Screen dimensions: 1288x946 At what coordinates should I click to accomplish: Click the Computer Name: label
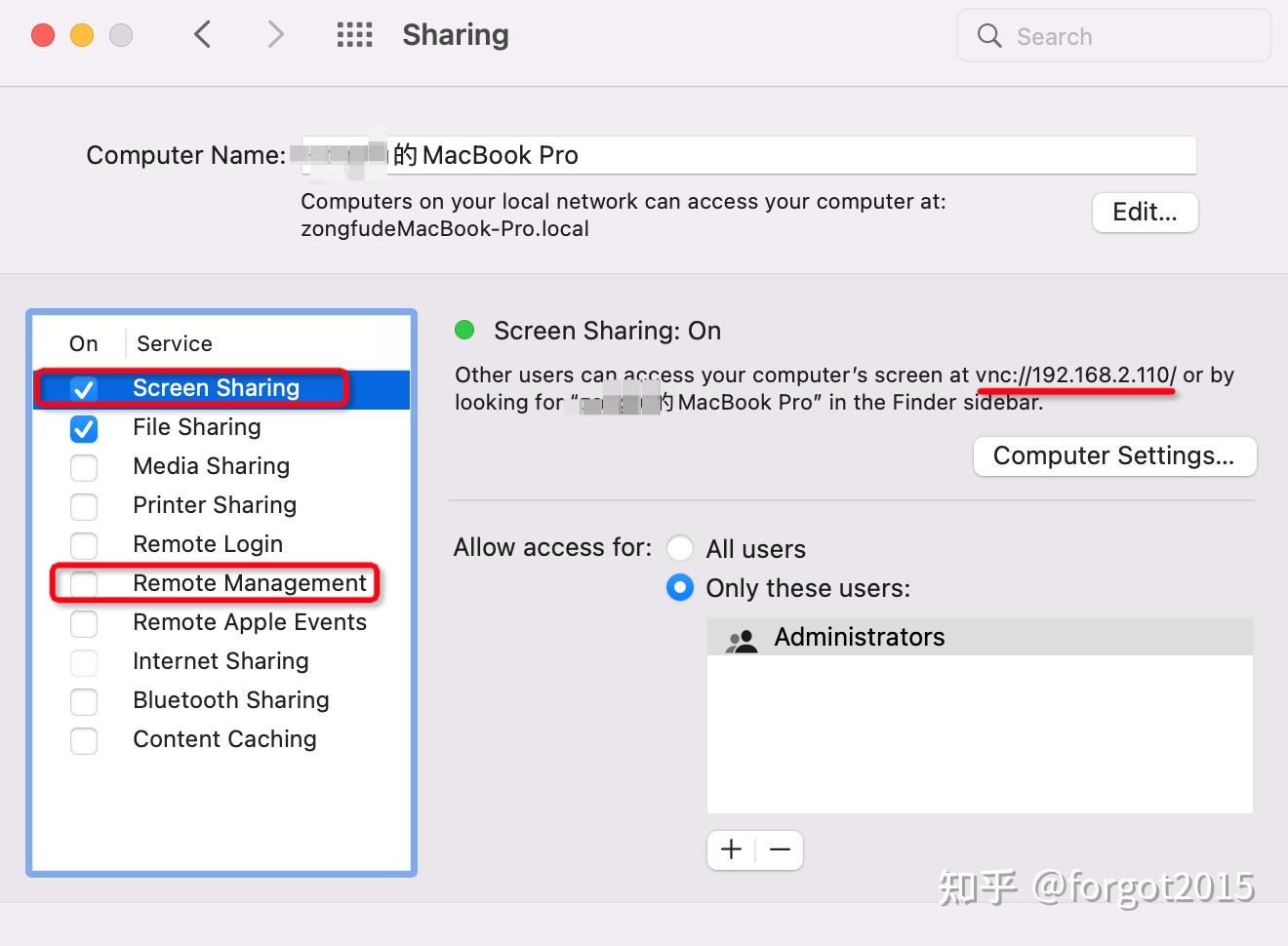186,155
